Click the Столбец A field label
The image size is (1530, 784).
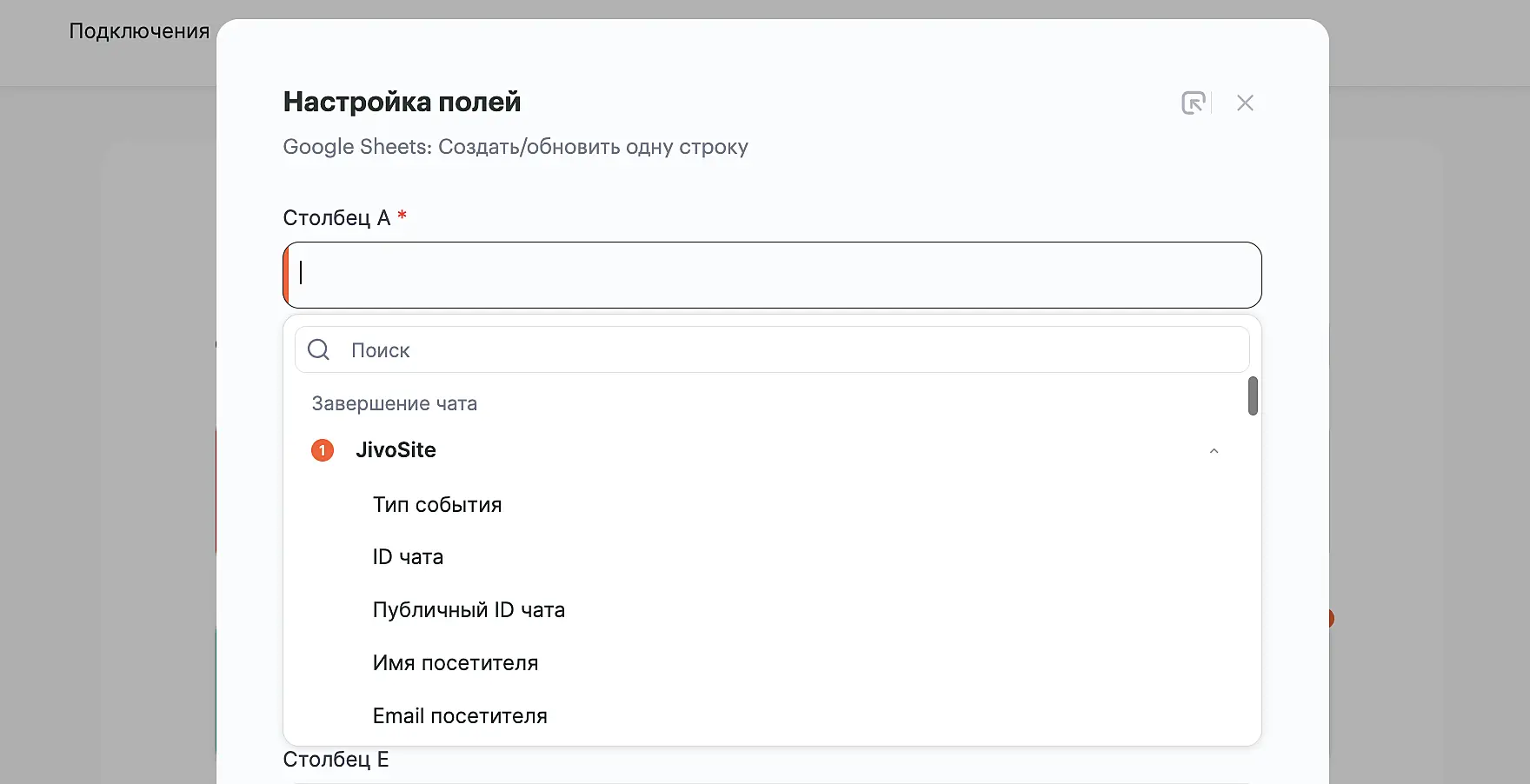click(336, 217)
